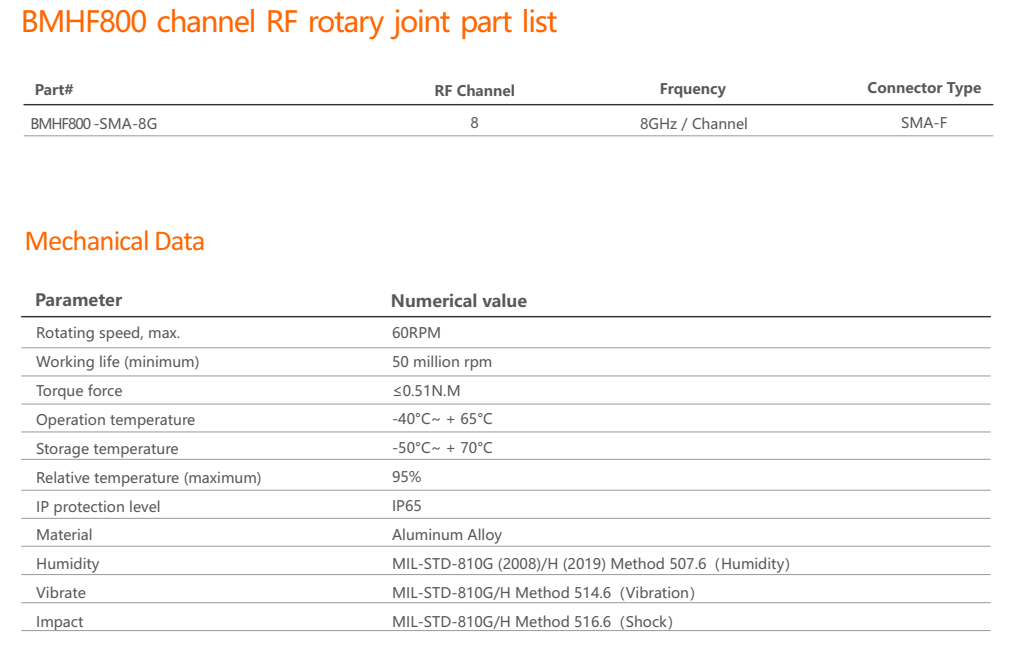Select the RF Channel column header
Viewport: 1011px width, 666px height.
pos(474,90)
